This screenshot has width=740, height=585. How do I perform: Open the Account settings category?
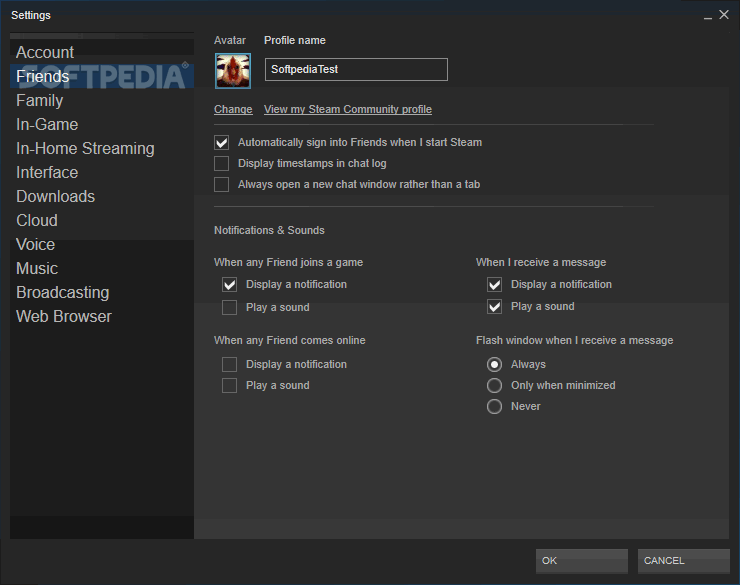tap(101, 52)
